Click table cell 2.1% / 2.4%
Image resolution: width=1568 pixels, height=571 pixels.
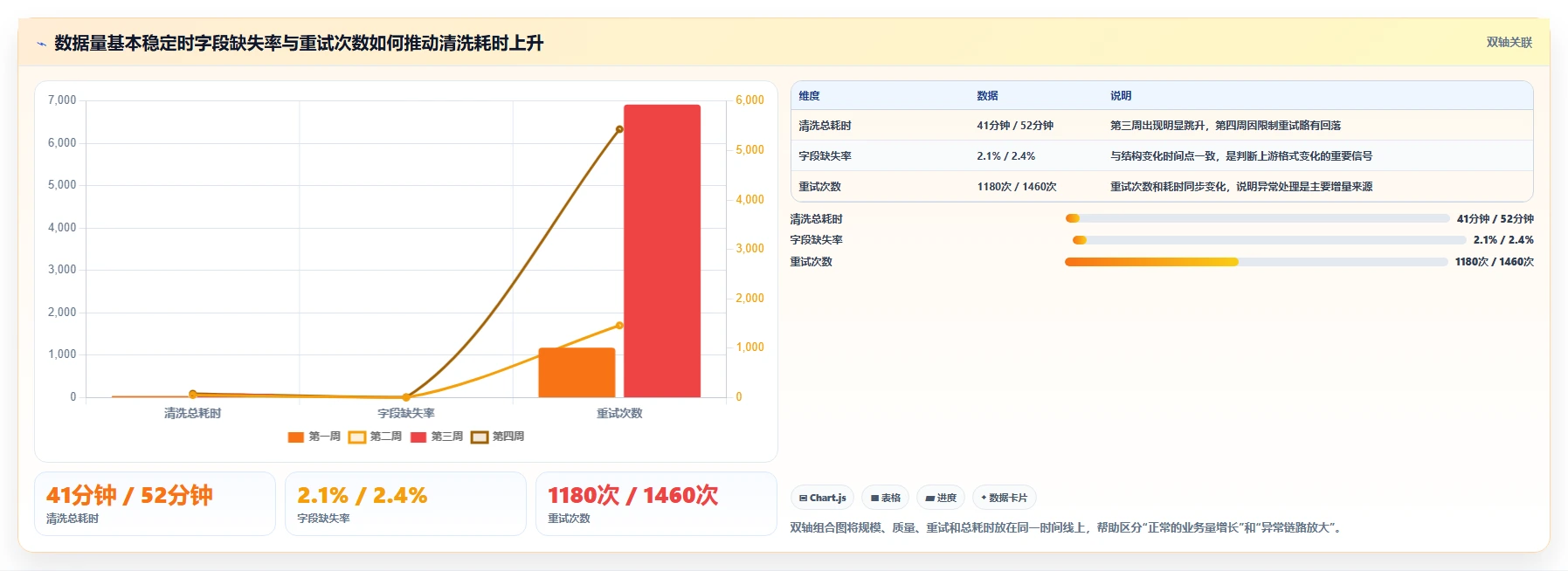[x=1005, y=156]
